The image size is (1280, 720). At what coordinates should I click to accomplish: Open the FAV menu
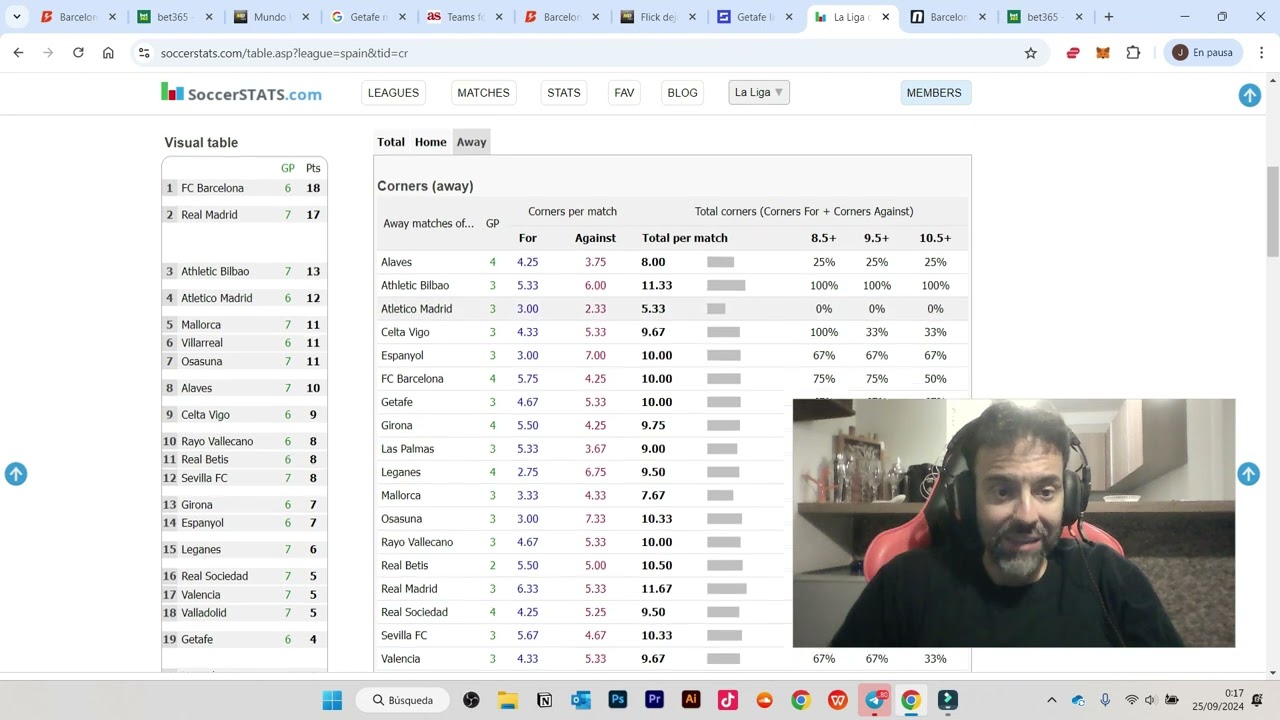[624, 93]
